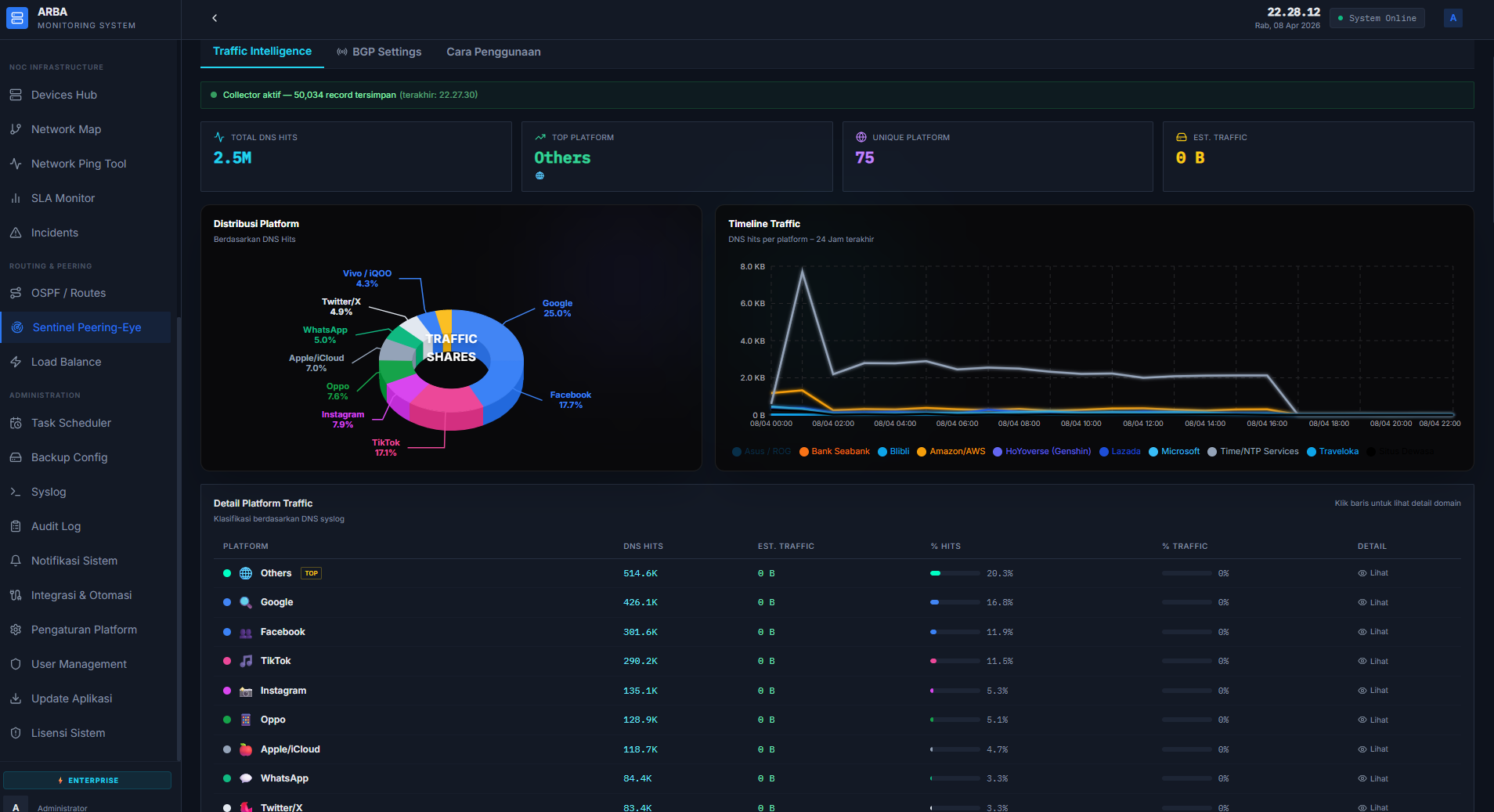
Task: Click Notifikasi Sistem bell icon
Action: [x=16, y=561]
